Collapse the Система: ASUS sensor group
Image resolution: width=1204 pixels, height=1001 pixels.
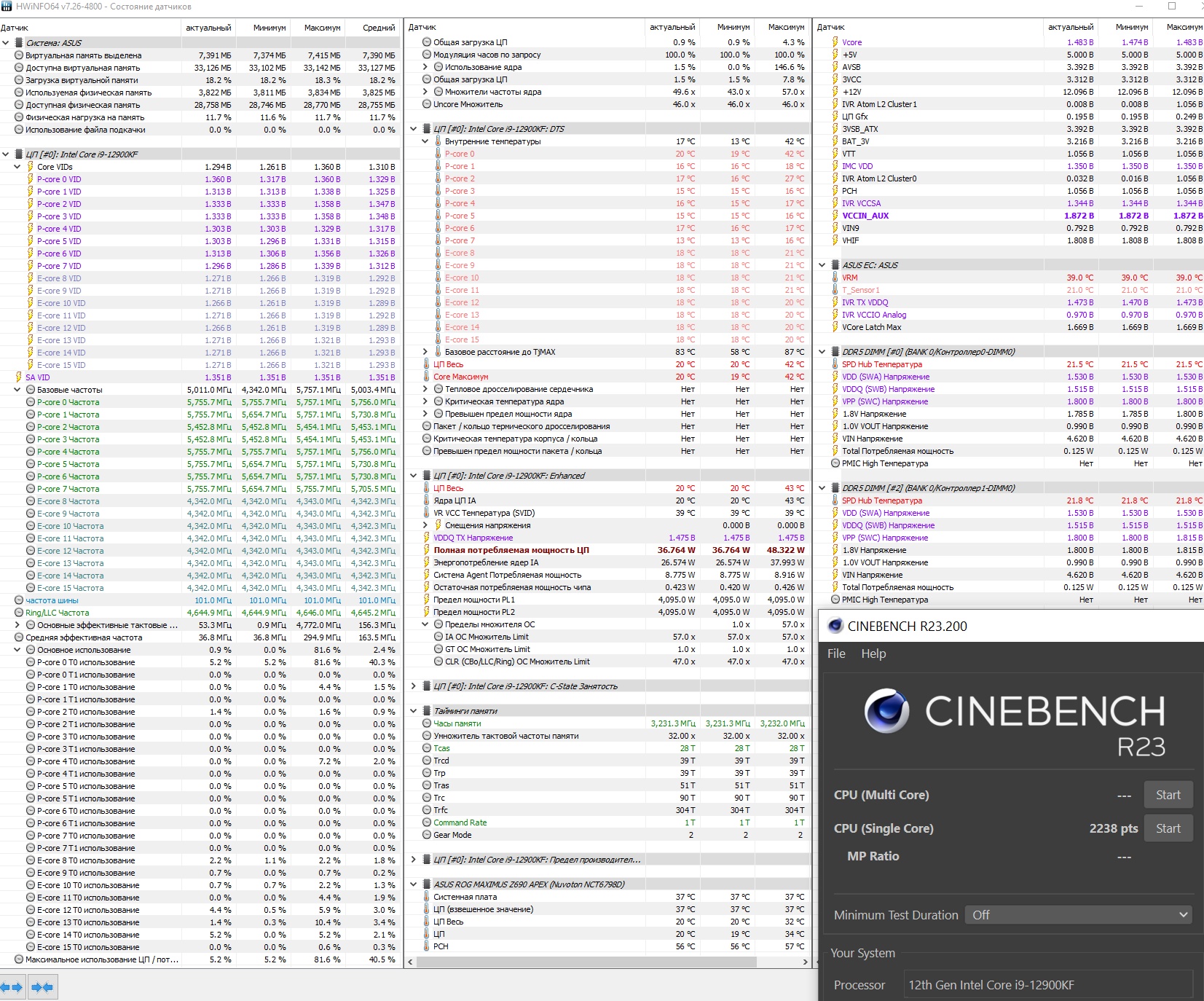(6, 43)
